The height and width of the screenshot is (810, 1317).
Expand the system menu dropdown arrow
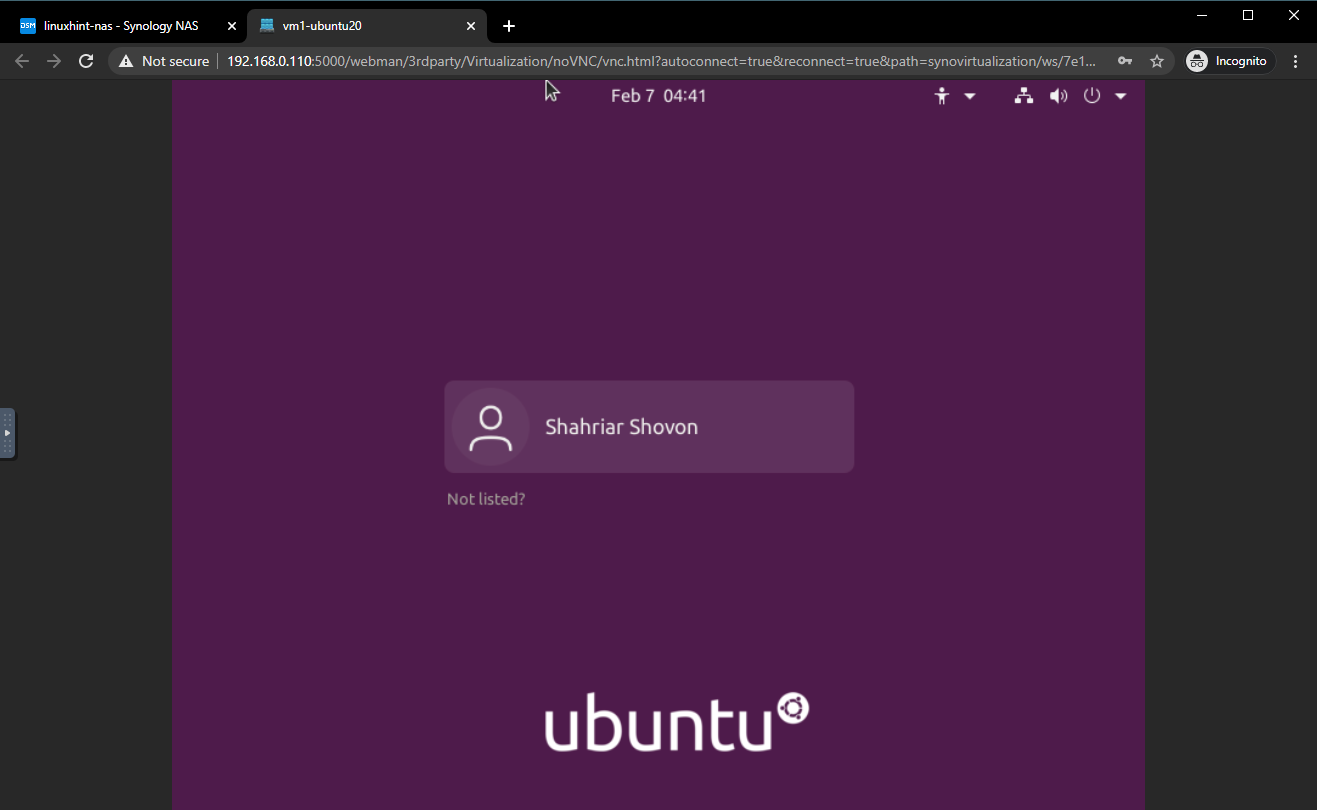click(x=1120, y=96)
